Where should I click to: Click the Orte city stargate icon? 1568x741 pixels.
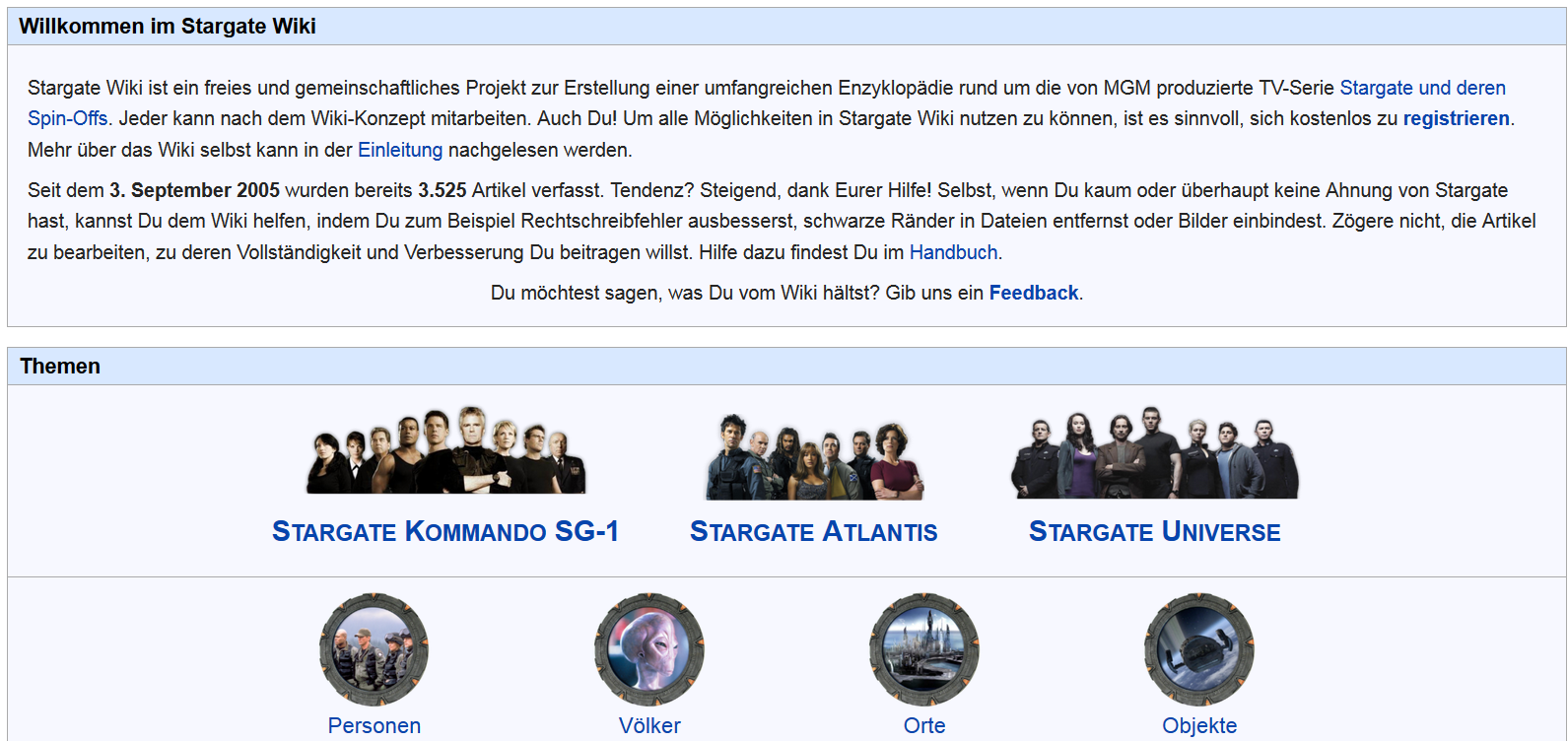[924, 649]
